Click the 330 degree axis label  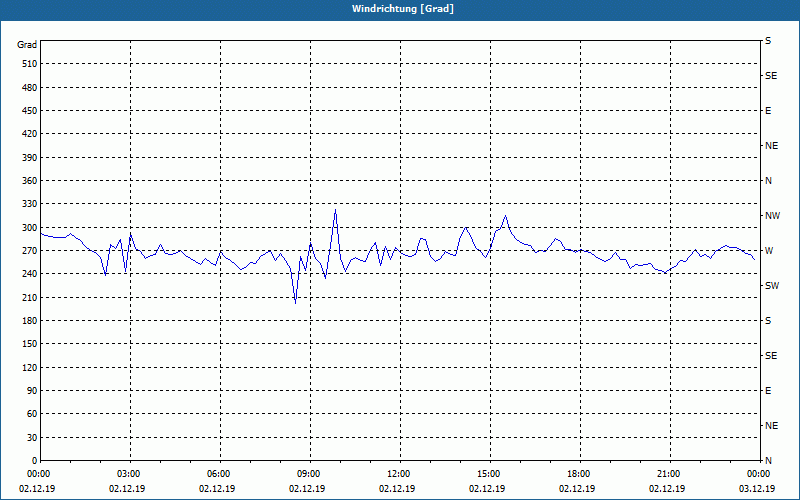(x=30, y=204)
